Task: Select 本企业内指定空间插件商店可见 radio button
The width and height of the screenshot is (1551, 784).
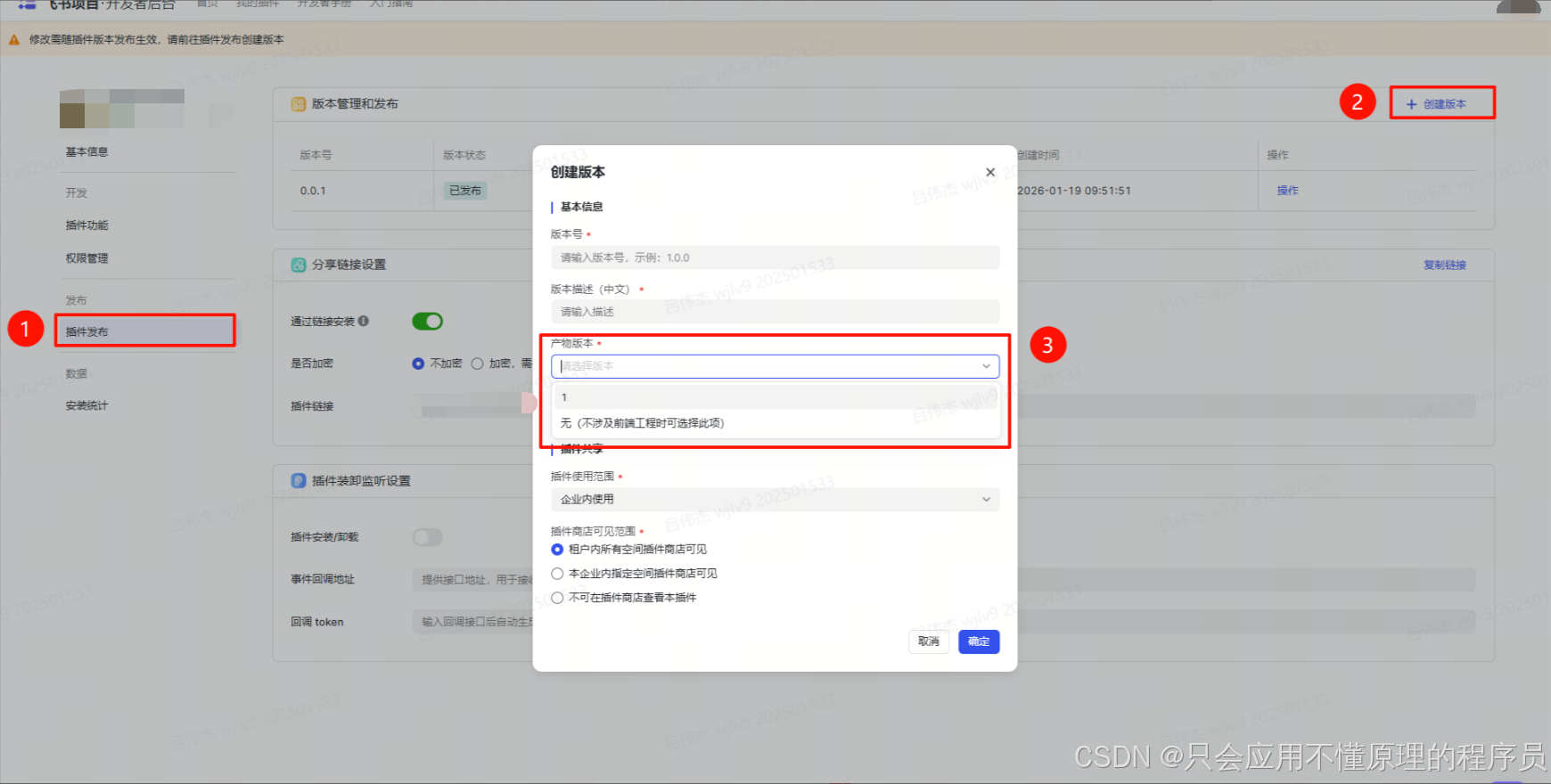Action: click(557, 574)
